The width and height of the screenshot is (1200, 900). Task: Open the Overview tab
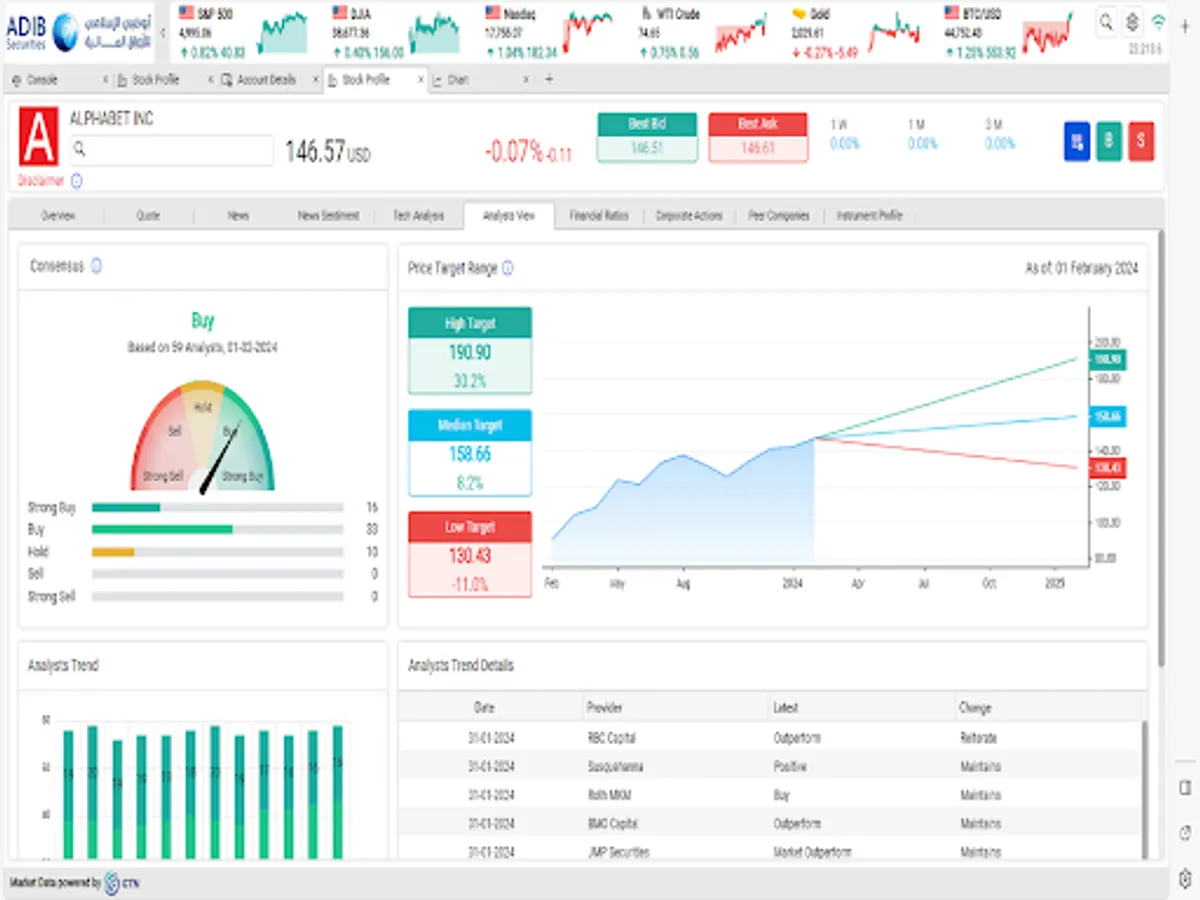pos(58,215)
